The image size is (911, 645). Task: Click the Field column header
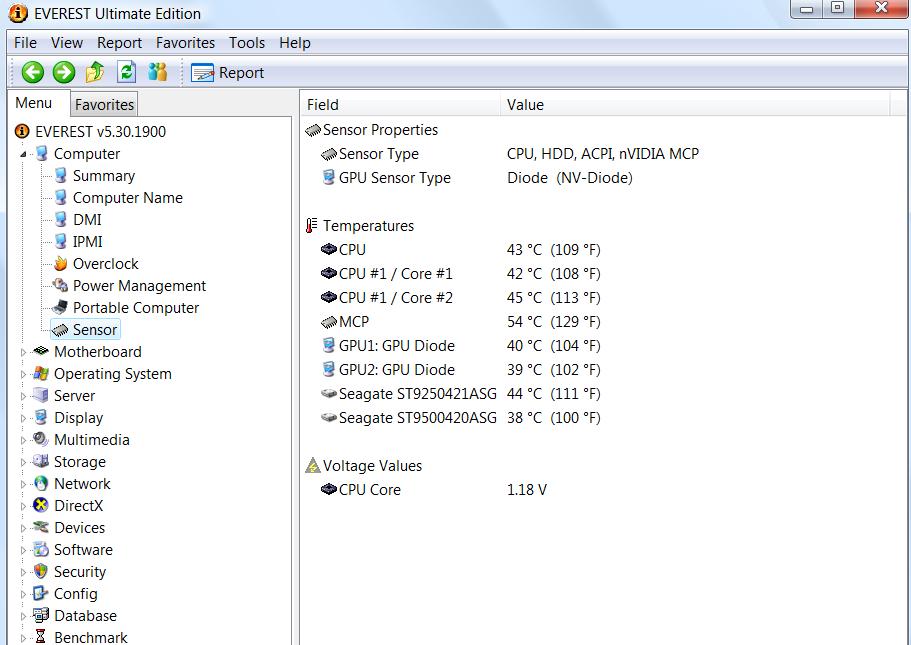pos(400,105)
